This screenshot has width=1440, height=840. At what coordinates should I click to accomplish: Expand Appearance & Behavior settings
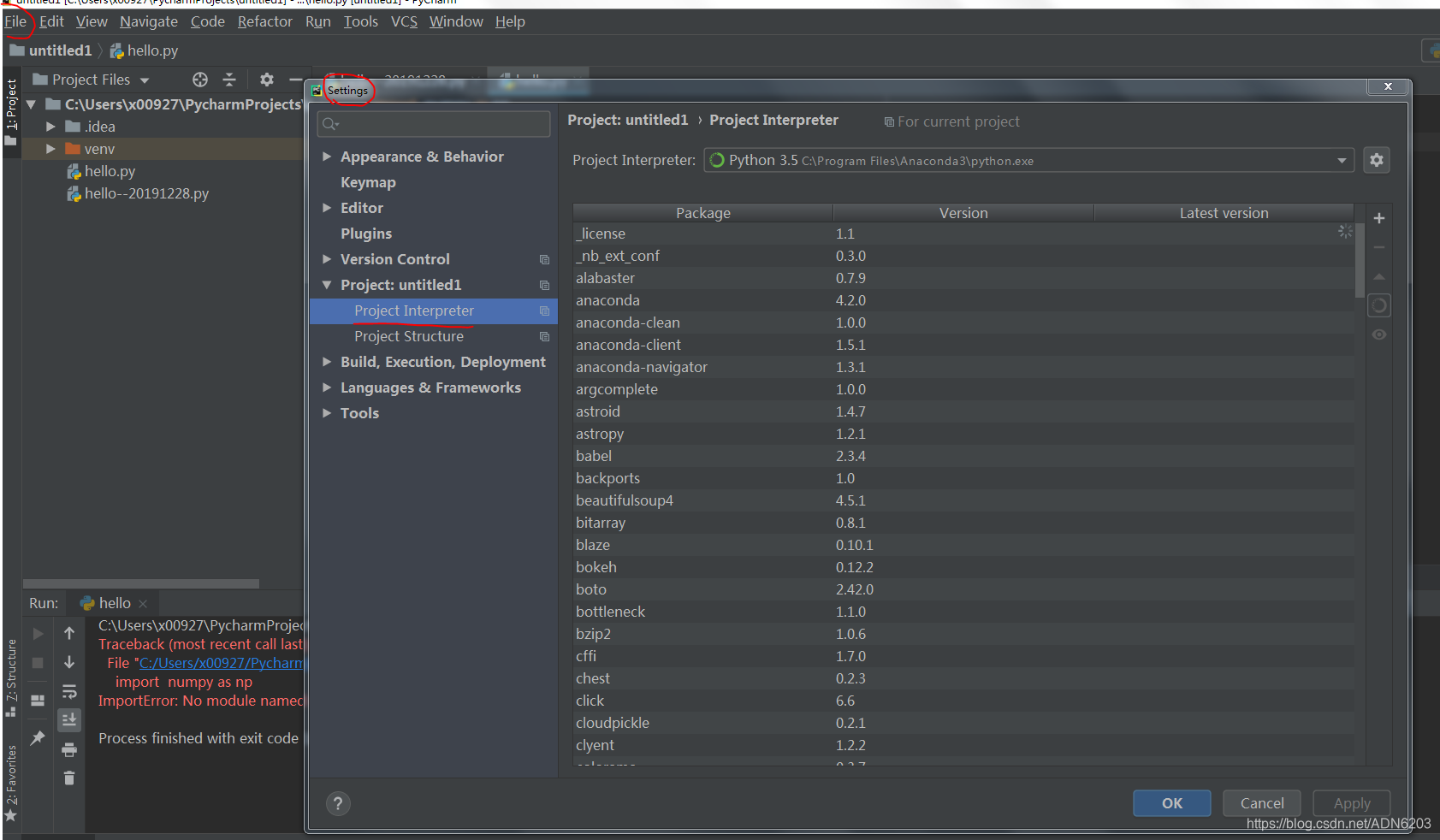(327, 157)
